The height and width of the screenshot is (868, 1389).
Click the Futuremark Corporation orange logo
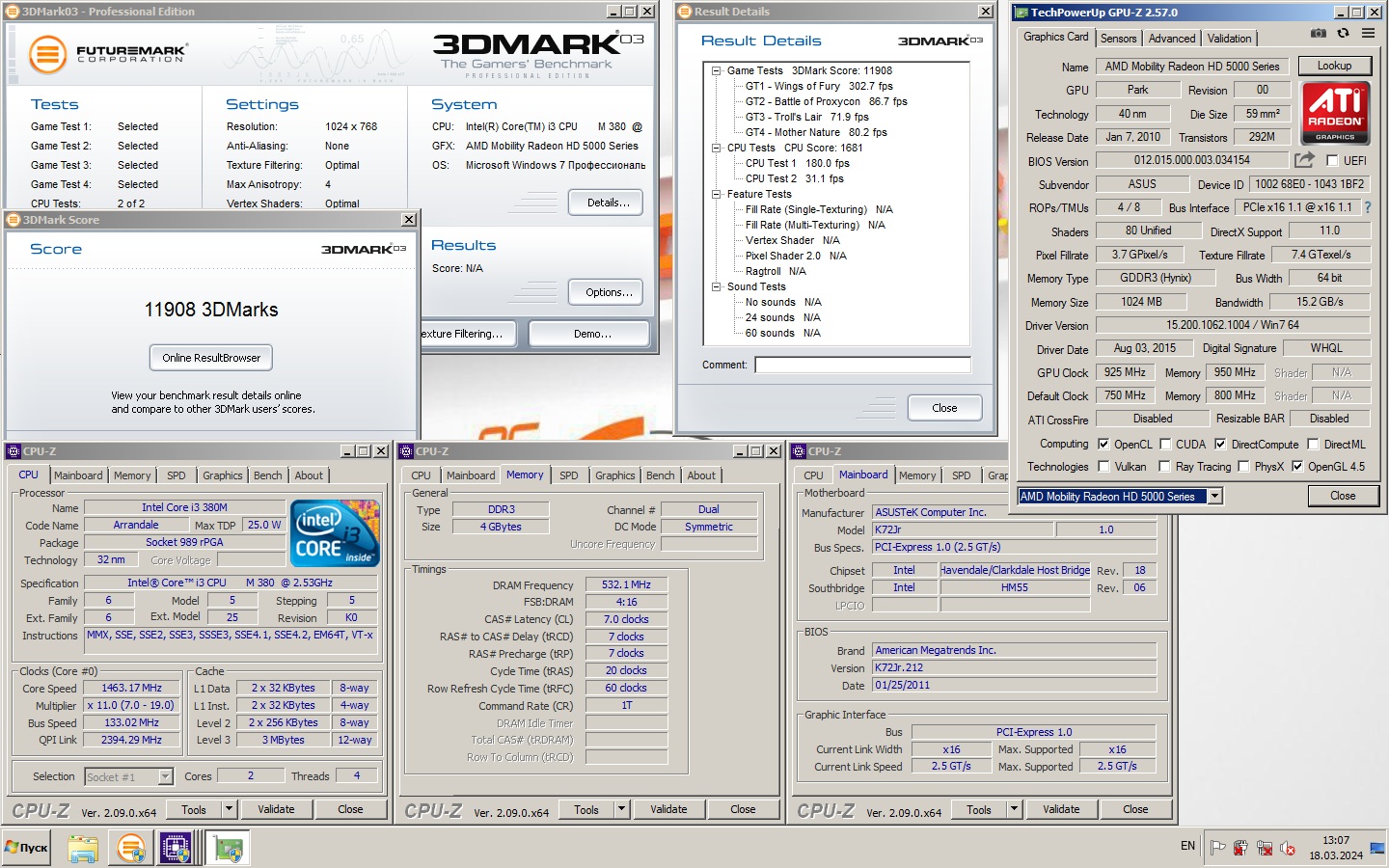click(x=47, y=55)
